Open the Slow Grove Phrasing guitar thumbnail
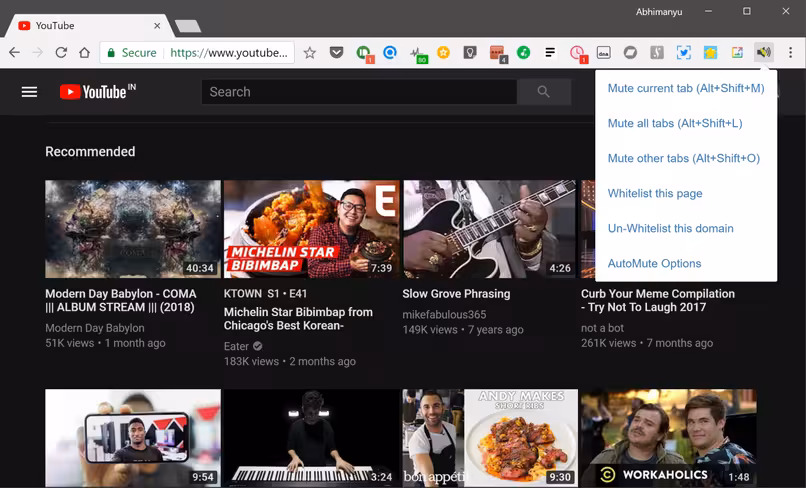 [490, 229]
